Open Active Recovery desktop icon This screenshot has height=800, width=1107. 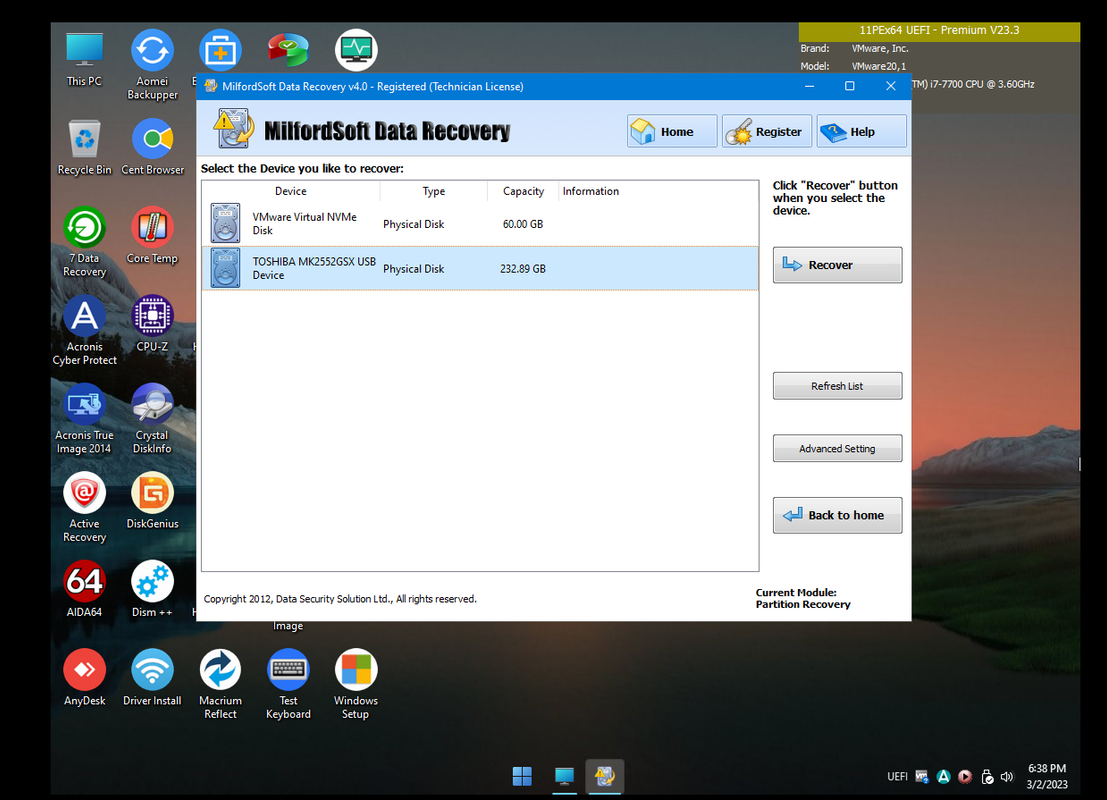pyautogui.click(x=84, y=508)
